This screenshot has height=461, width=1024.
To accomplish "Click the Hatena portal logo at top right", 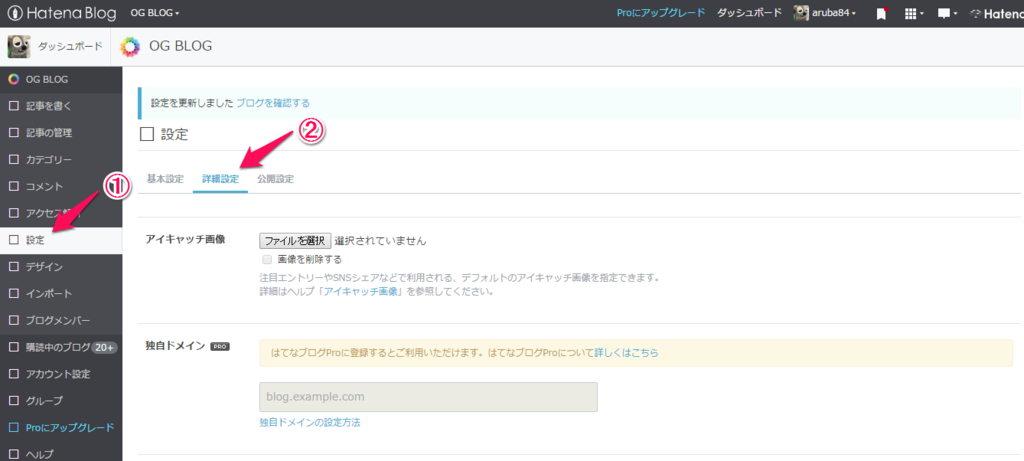I will point(997,13).
